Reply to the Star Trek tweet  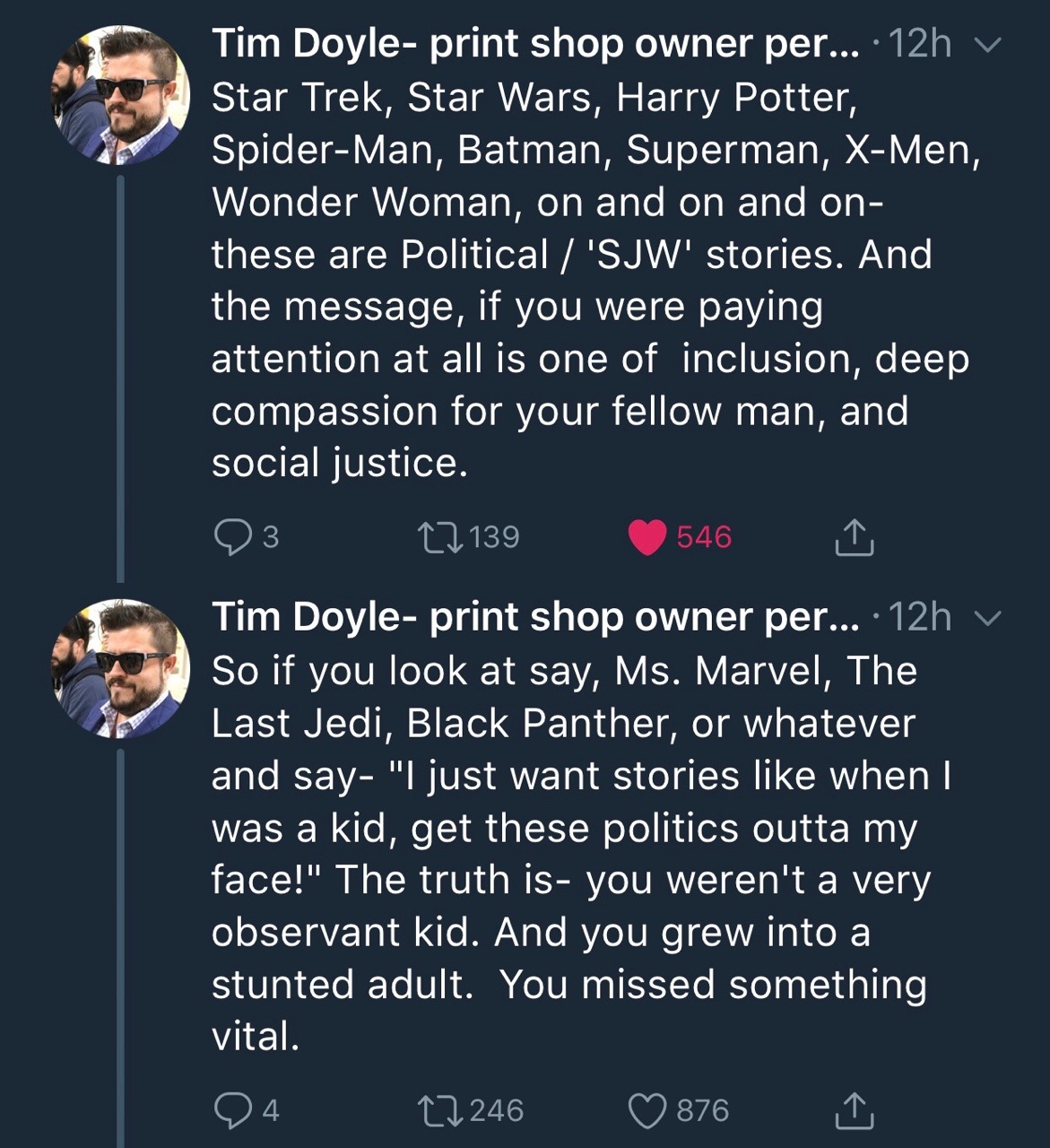232,536
